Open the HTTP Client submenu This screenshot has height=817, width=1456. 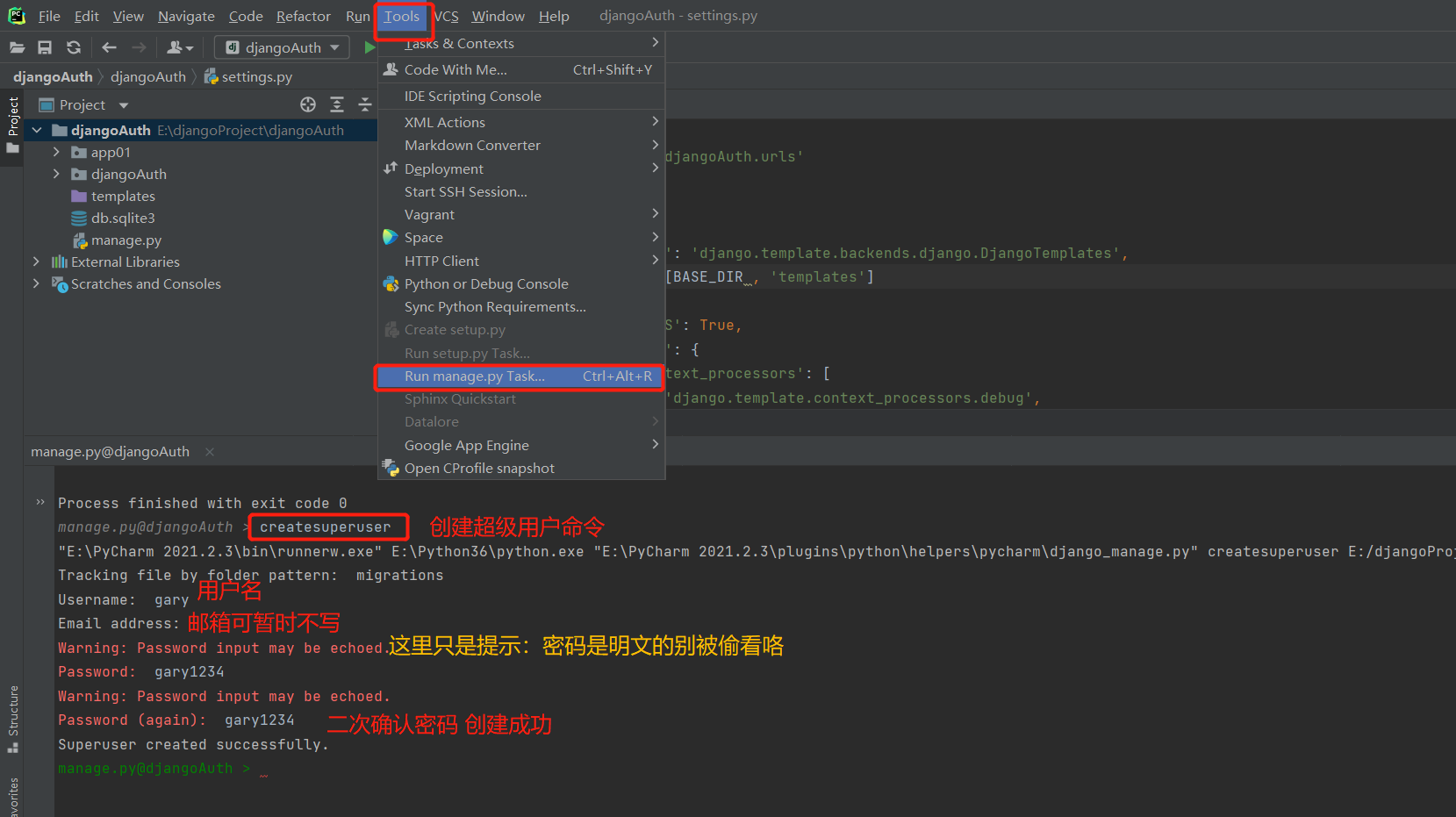[521, 261]
